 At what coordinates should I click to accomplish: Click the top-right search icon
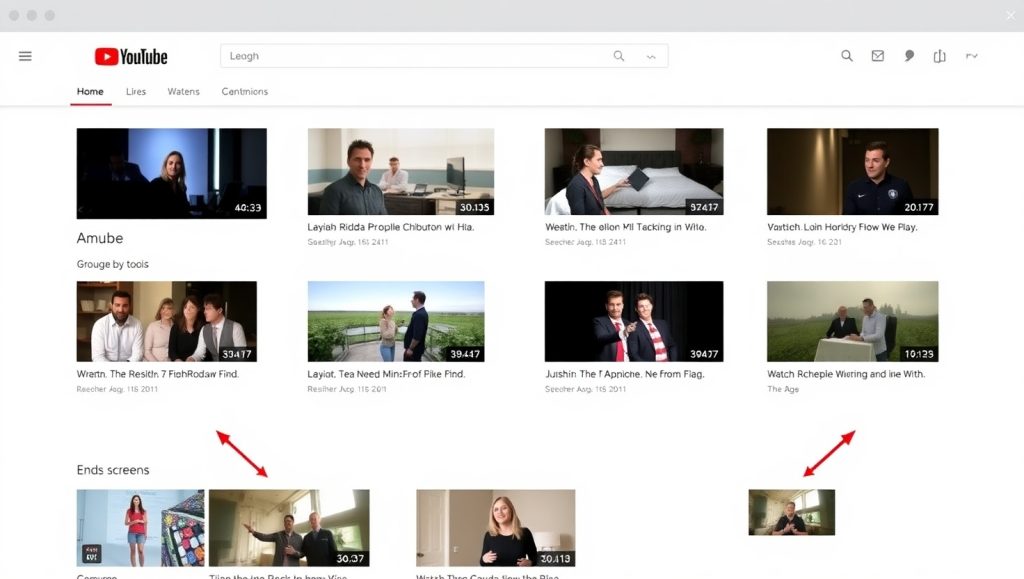[846, 56]
